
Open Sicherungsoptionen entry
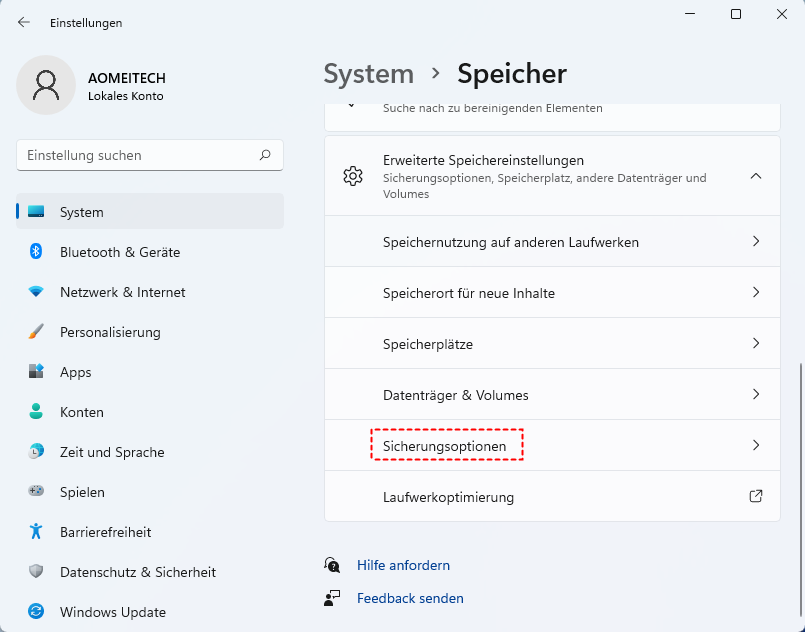coord(446,446)
